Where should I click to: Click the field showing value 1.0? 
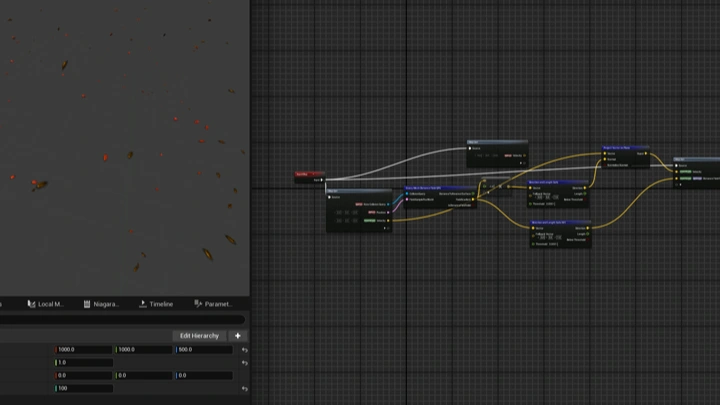(x=83, y=363)
